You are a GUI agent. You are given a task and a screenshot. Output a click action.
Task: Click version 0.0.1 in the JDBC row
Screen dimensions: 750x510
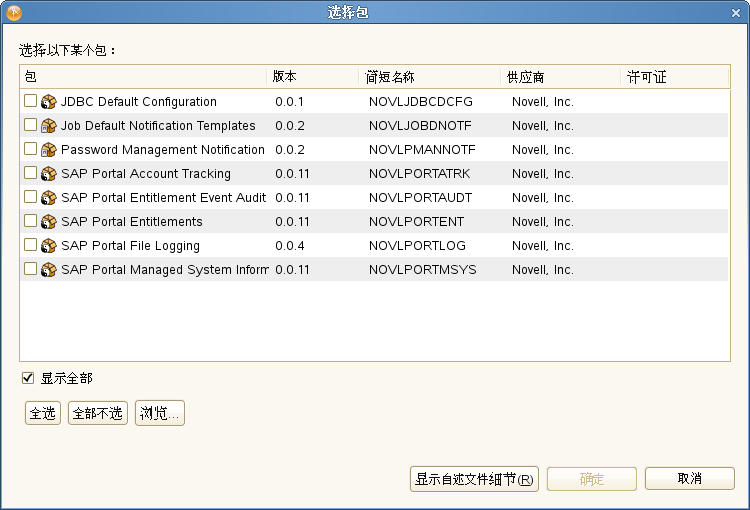(x=289, y=101)
